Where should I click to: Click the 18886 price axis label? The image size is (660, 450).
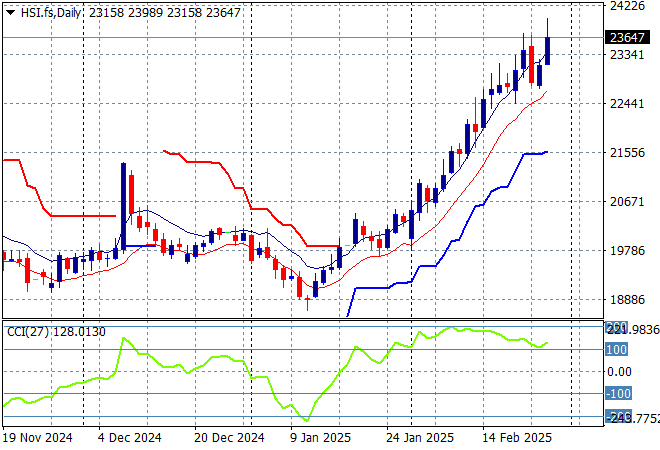pos(625,300)
